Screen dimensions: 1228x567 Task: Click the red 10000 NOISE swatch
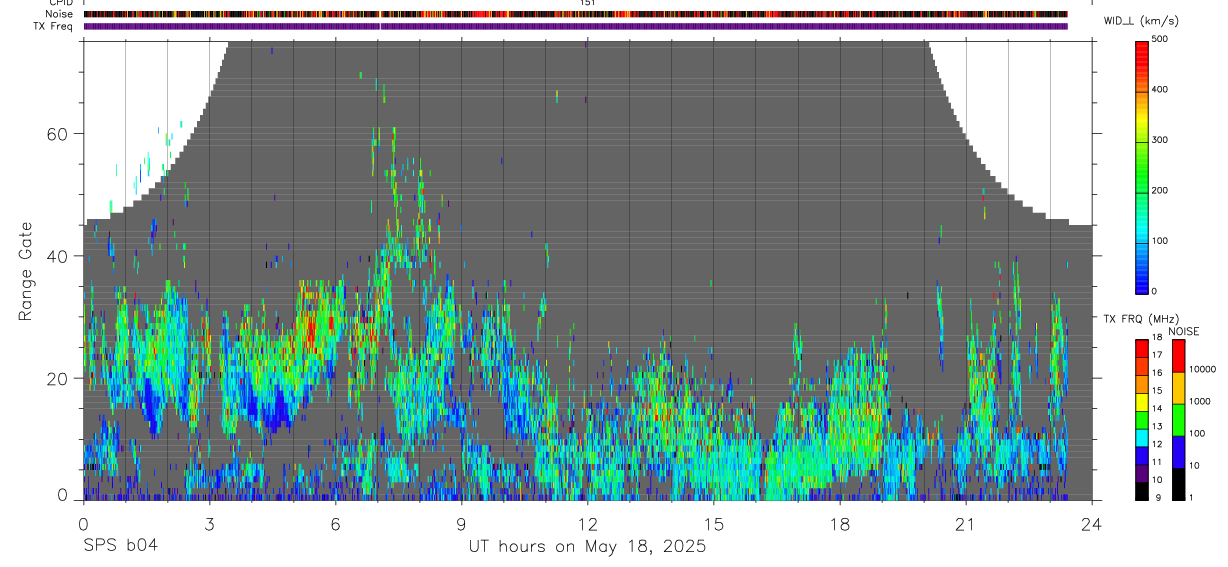[x=1179, y=356]
